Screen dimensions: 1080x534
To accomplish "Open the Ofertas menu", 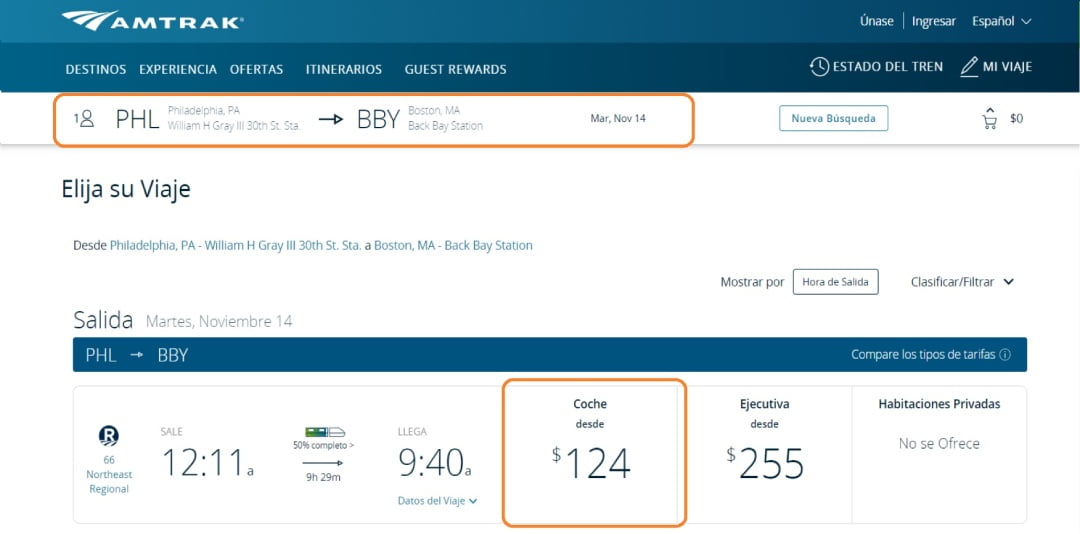I will [256, 70].
